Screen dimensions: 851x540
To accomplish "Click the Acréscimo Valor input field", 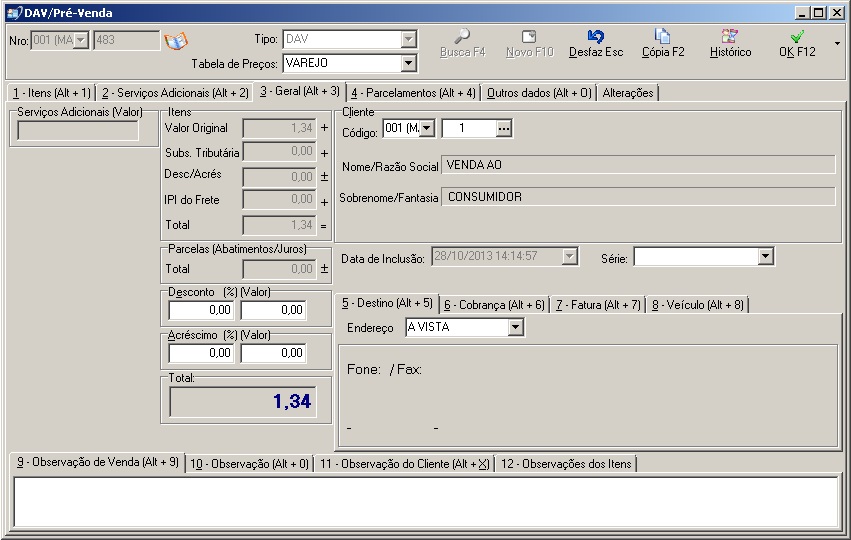I will coord(273,353).
